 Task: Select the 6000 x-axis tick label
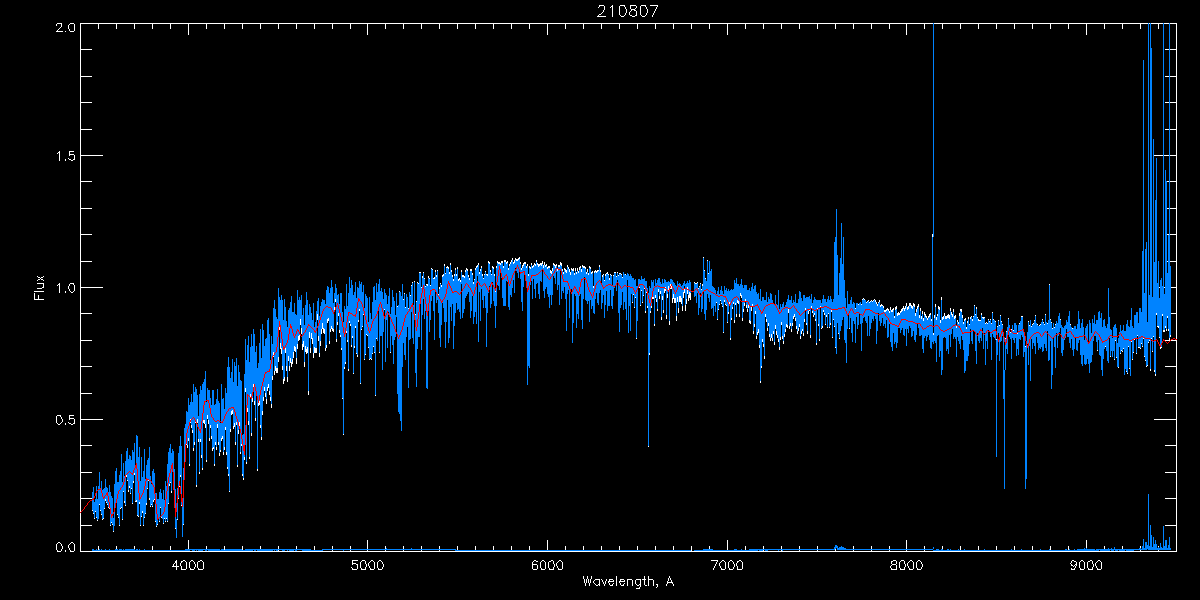coord(547,563)
